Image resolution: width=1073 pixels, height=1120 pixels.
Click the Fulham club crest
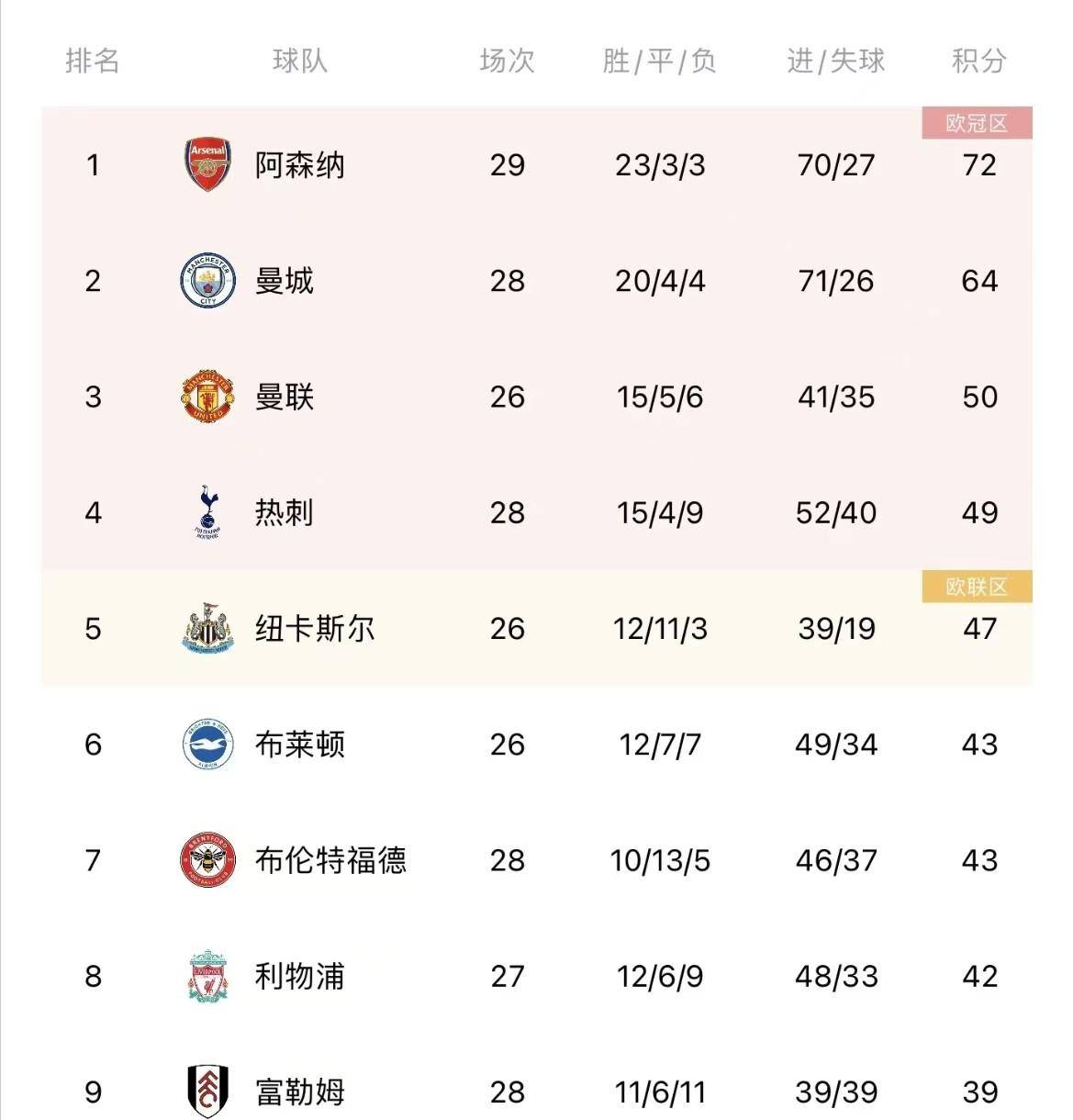[x=208, y=1091]
